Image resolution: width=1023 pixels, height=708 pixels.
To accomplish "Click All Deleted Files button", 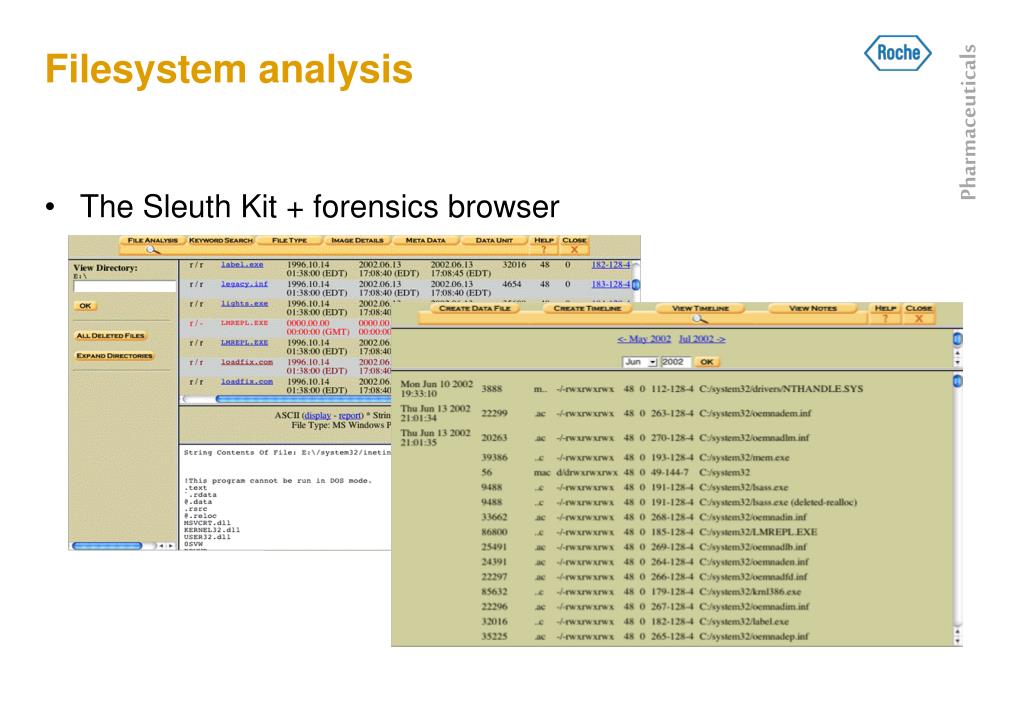I will (x=111, y=335).
